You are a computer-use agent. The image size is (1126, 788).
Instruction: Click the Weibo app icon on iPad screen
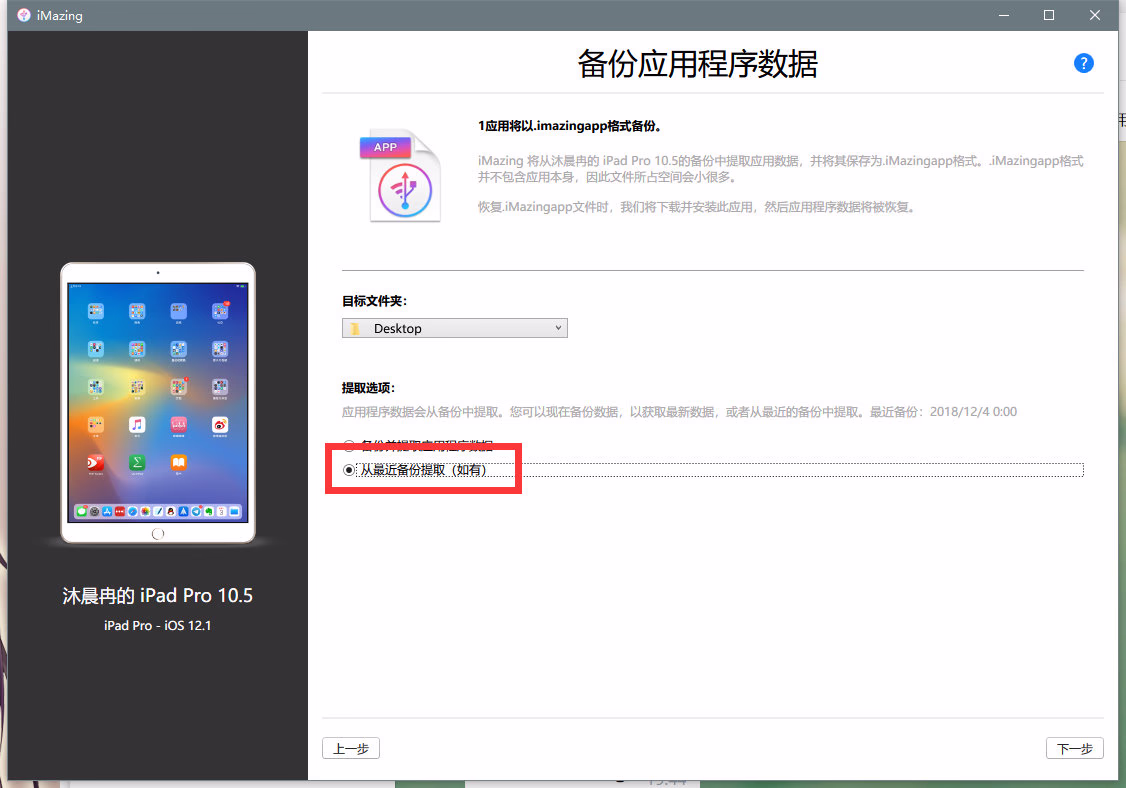(220, 425)
